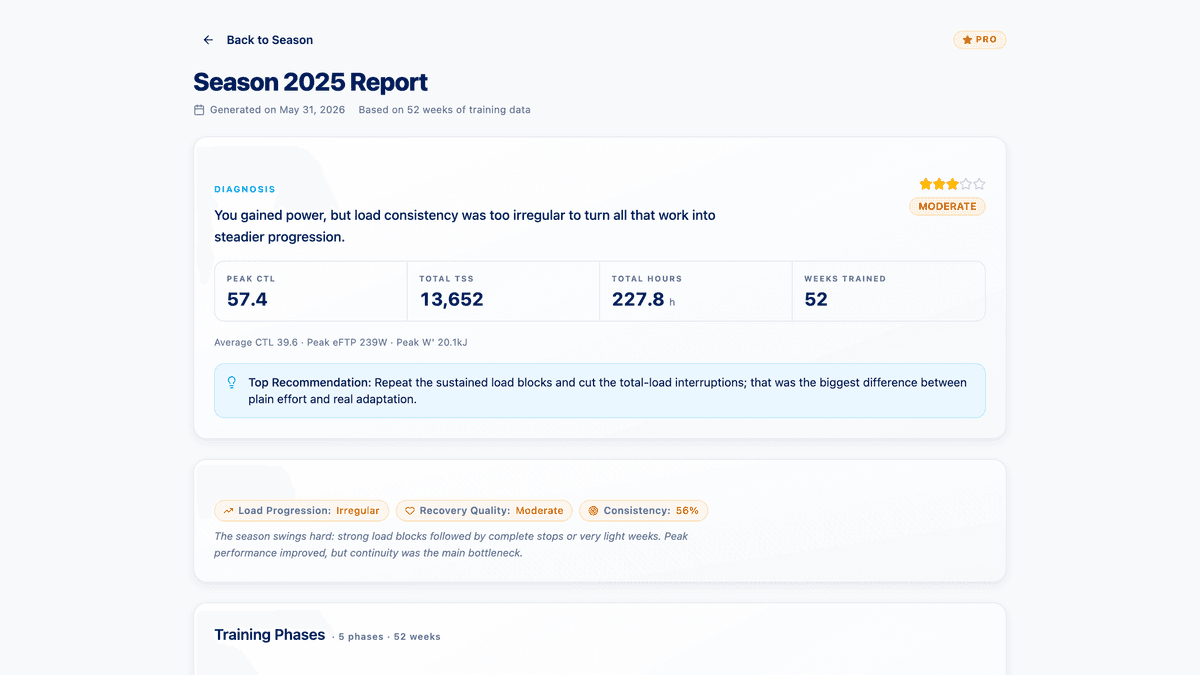Click the calendar icon beside generated date

point(199,110)
